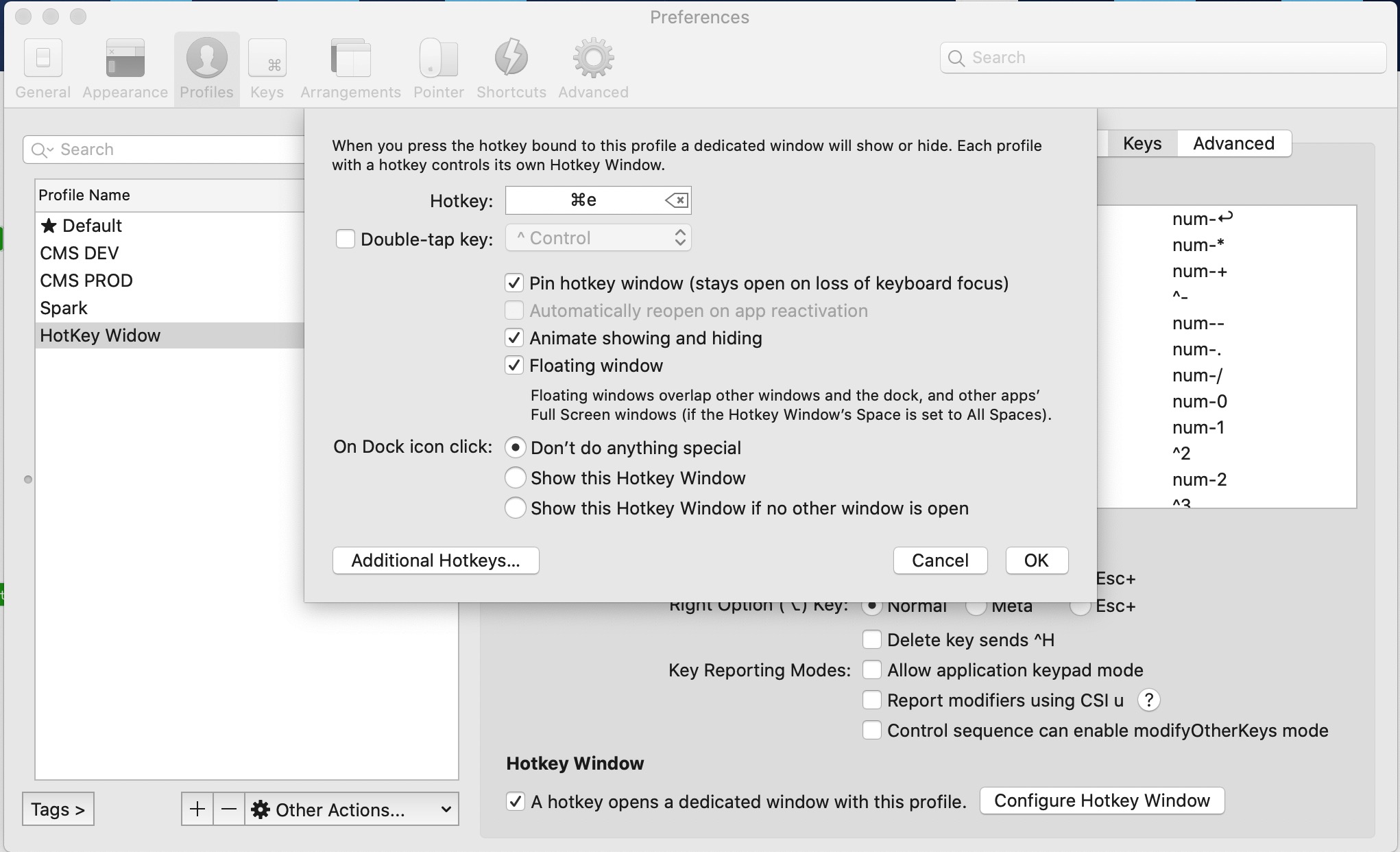Enable Allow application keypad mode
1400x852 pixels.
[x=871, y=670]
